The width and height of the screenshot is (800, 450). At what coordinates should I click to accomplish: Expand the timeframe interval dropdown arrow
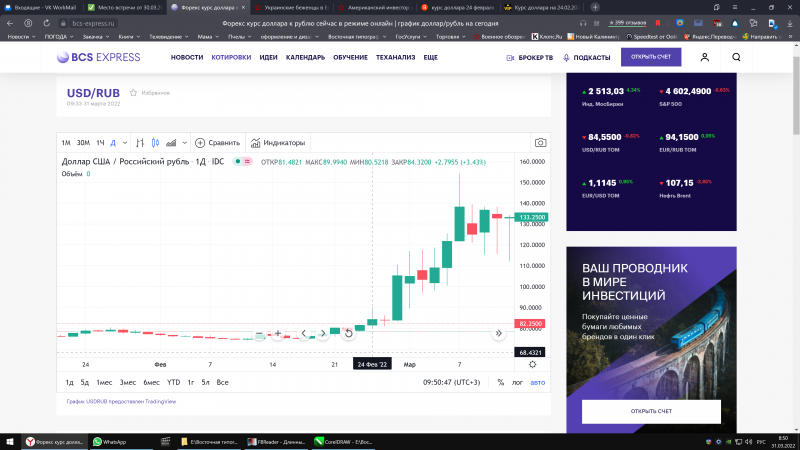point(124,142)
